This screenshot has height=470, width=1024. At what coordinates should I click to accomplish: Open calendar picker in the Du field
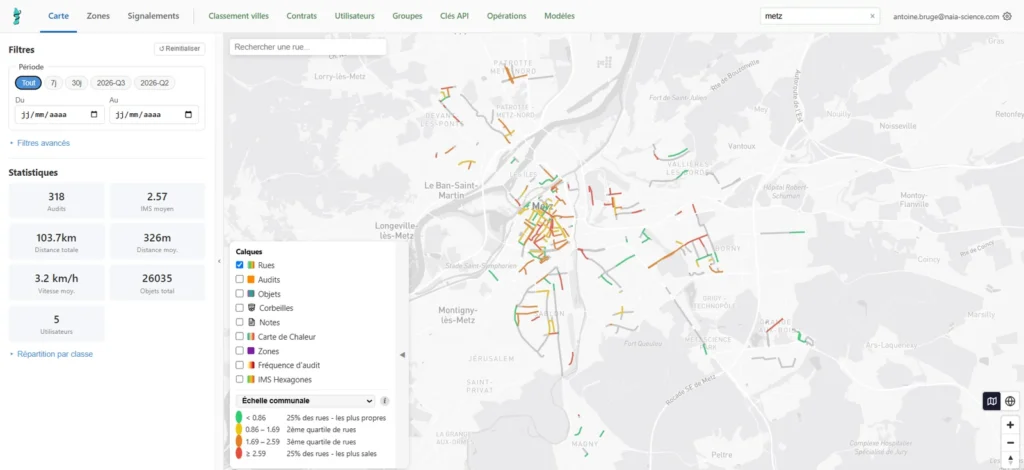(x=94, y=115)
